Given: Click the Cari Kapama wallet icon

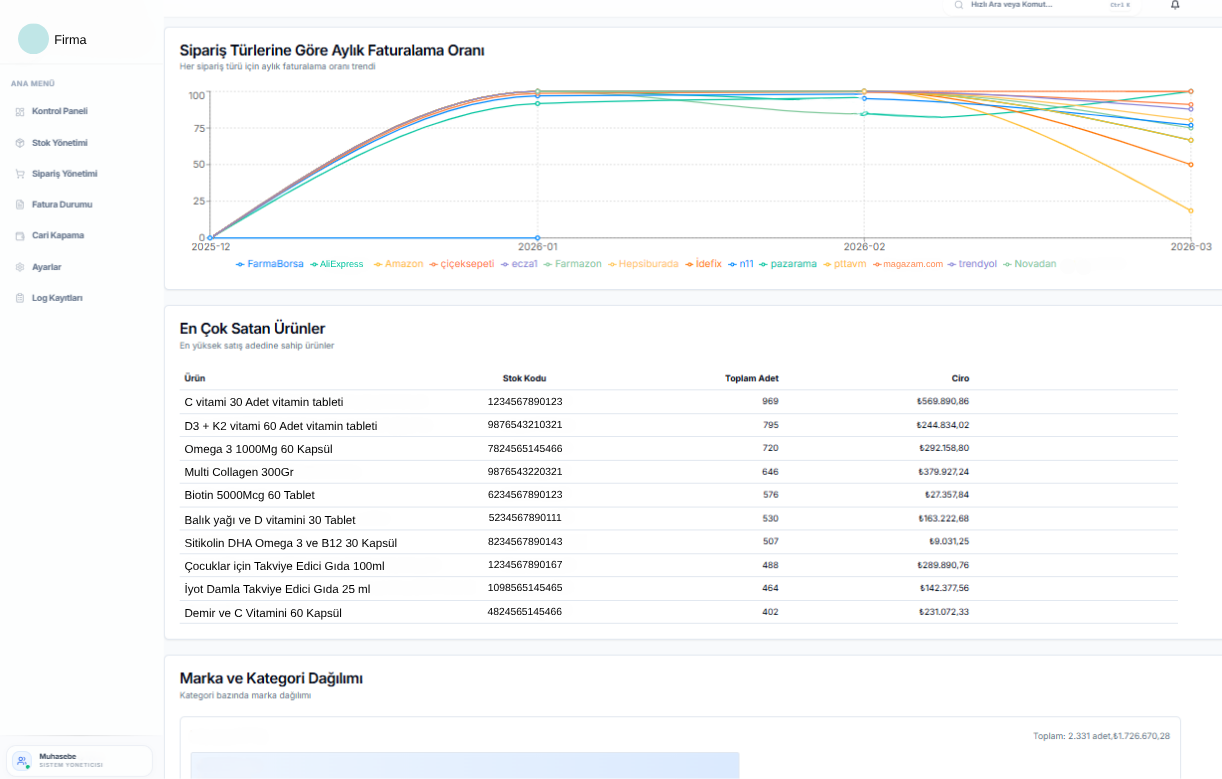Looking at the screenshot, I should (20, 236).
